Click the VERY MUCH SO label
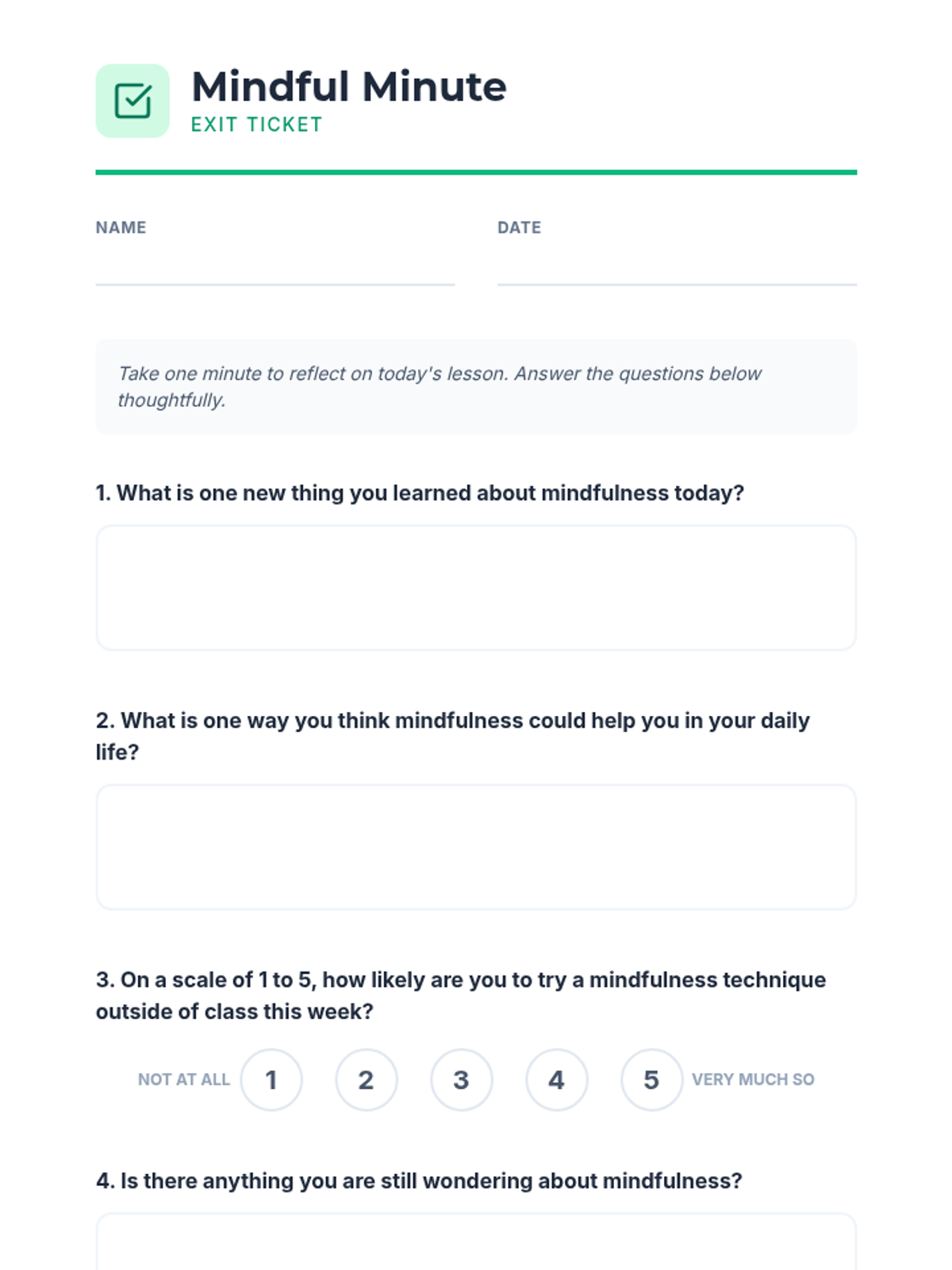The height and width of the screenshot is (1270, 952). click(x=752, y=1079)
